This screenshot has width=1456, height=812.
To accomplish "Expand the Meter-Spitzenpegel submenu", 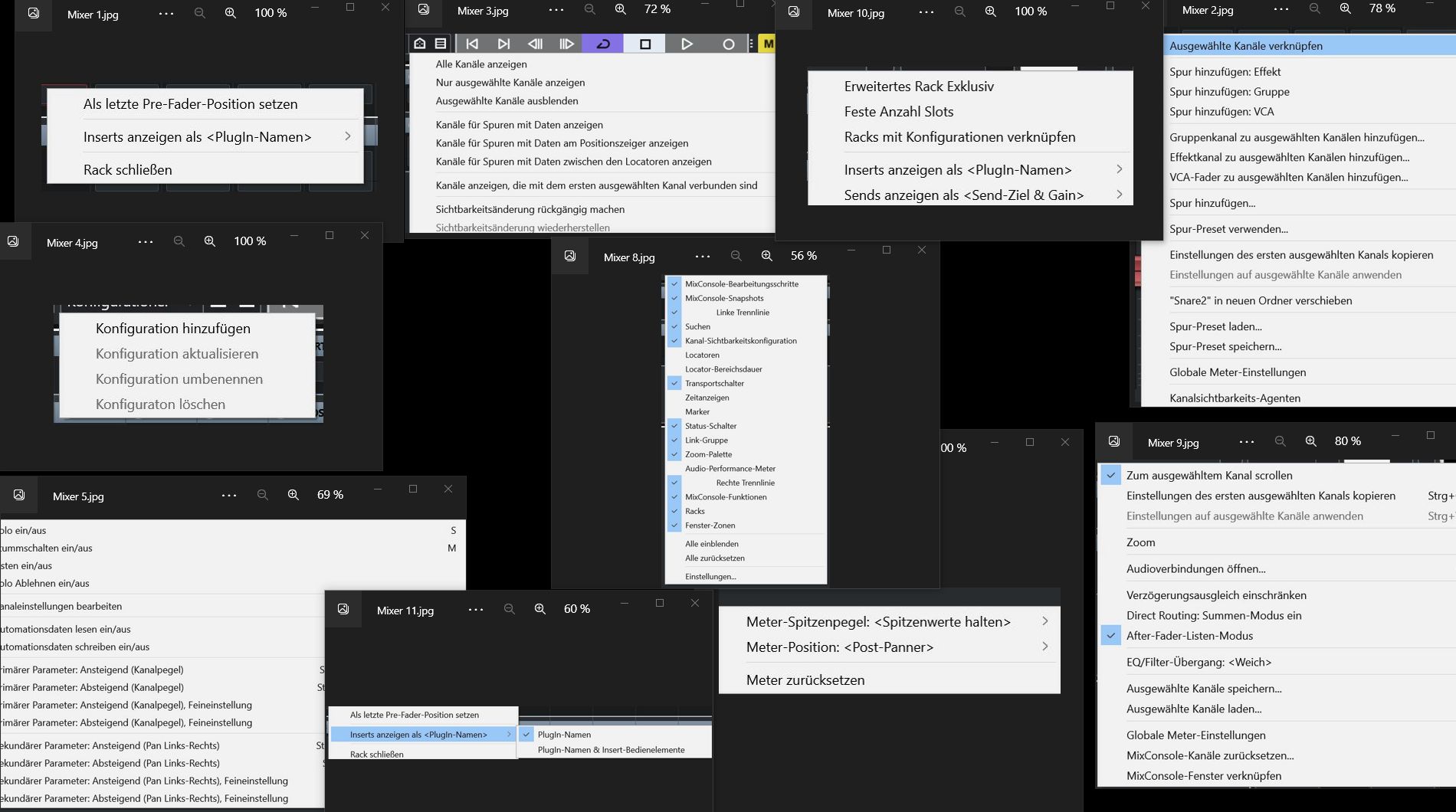I will pos(1044,621).
